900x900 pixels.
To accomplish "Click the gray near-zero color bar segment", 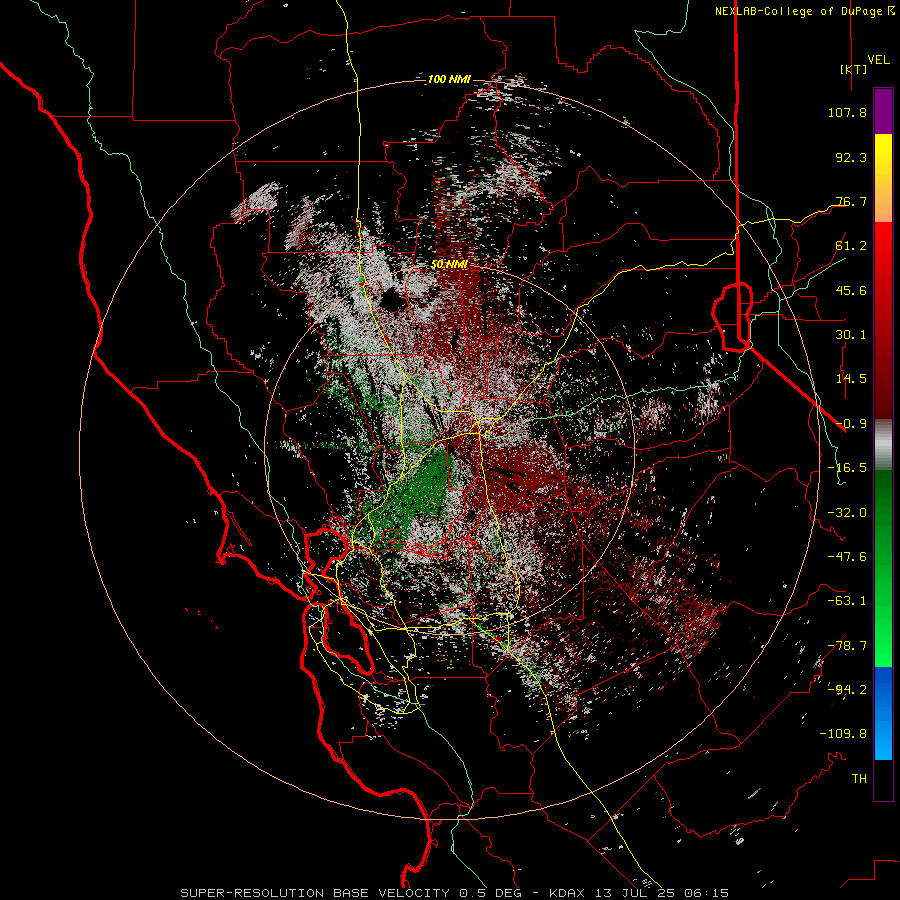I will pos(883,443).
